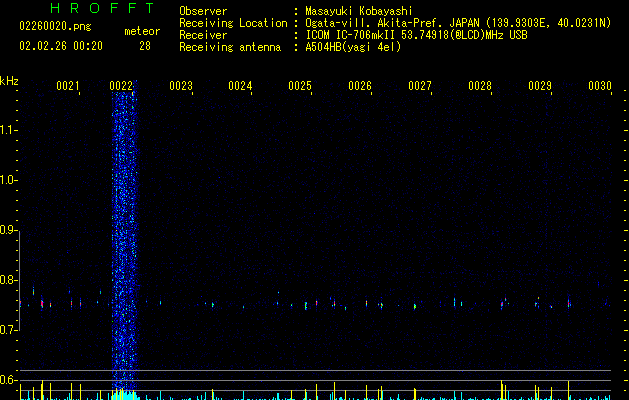Viewport: 629px width, 400px height.
Task: Click the 0.6 kHz axis label
Action: point(7,380)
